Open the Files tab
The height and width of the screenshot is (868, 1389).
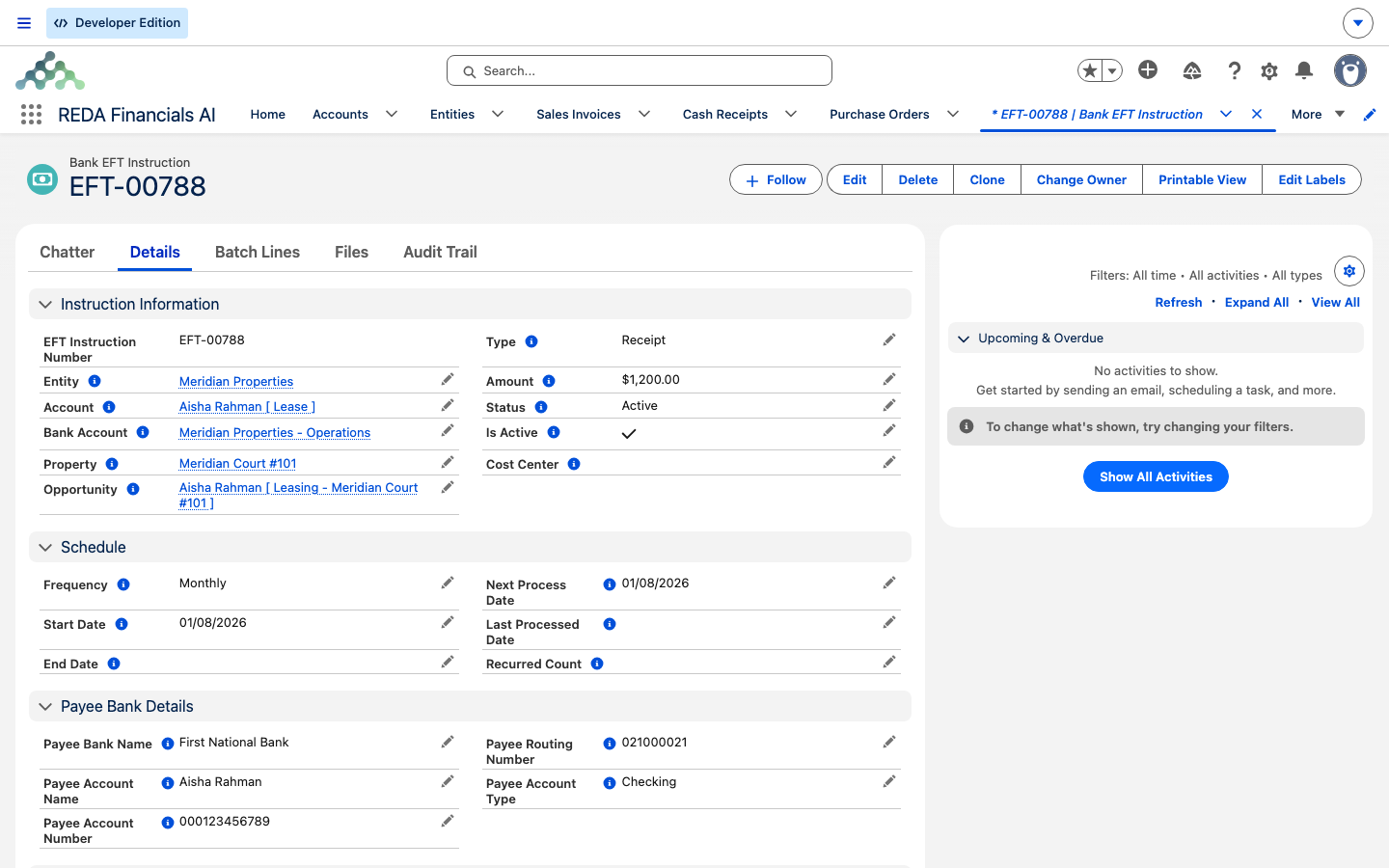[351, 252]
